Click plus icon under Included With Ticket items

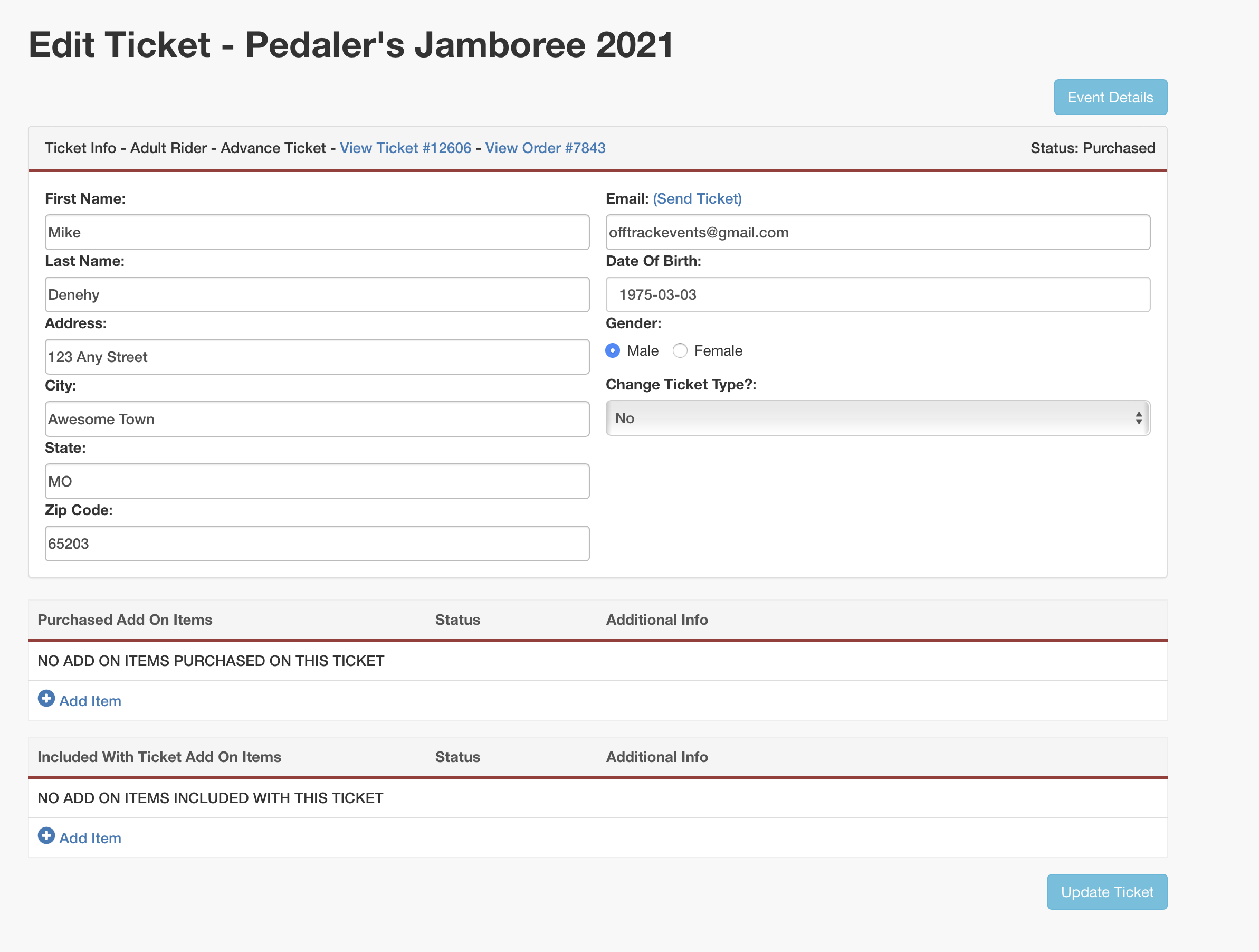coord(46,835)
